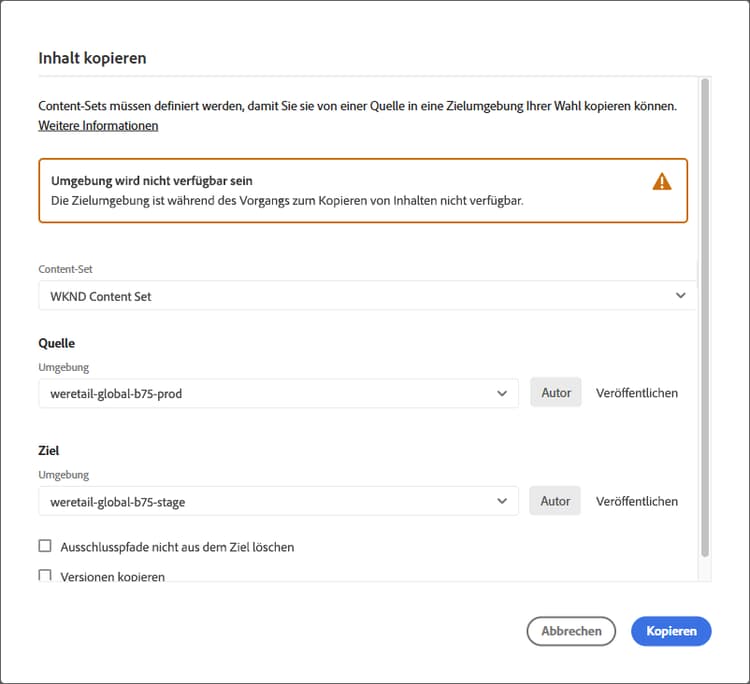Tick the 'Versionen kopieren' checkbox
This screenshot has width=750, height=684.
click(x=45, y=576)
